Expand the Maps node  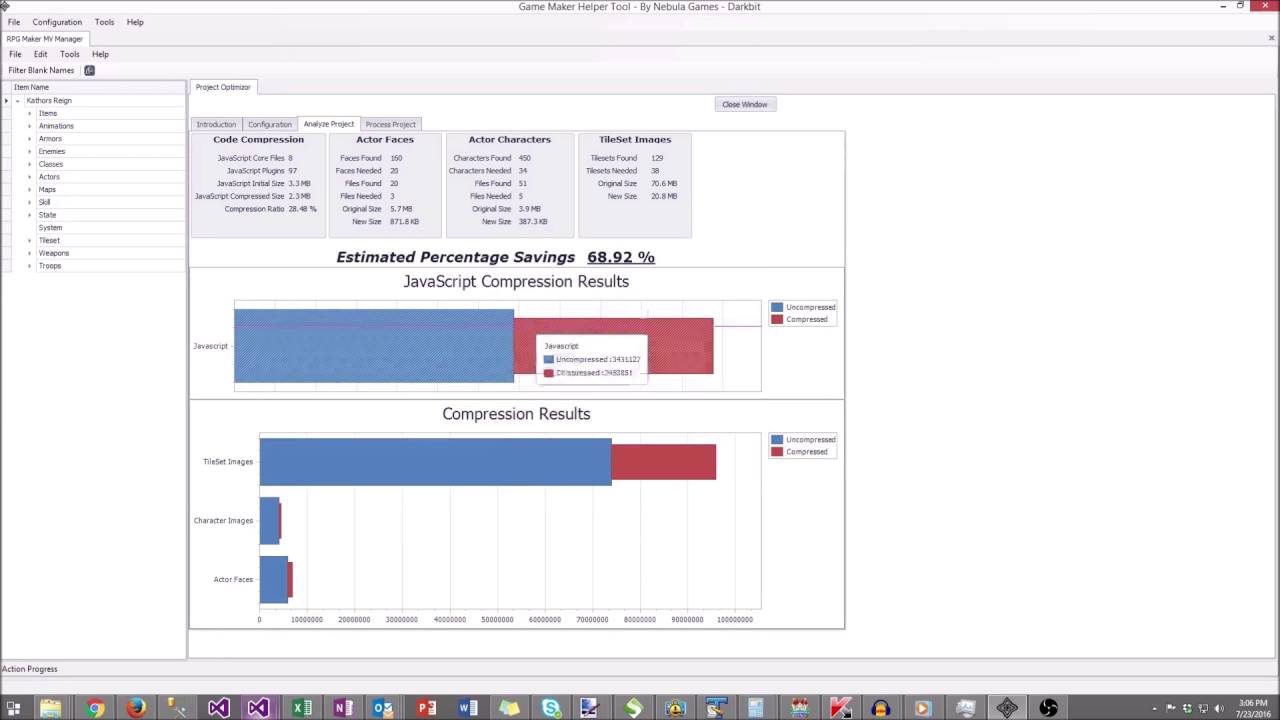[x=30, y=189]
